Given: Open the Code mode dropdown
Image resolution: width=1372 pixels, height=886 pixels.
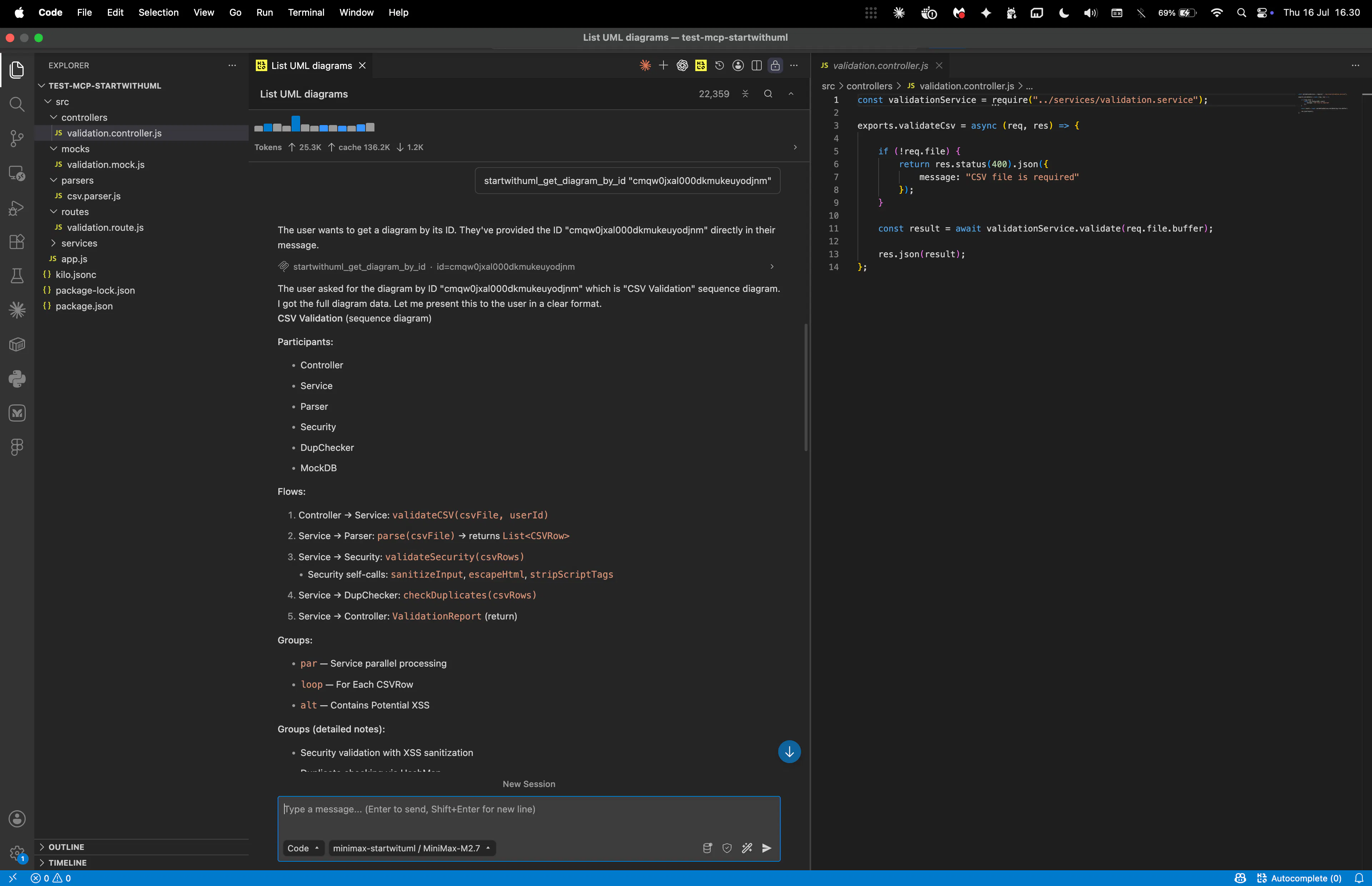Looking at the screenshot, I should pos(303,848).
